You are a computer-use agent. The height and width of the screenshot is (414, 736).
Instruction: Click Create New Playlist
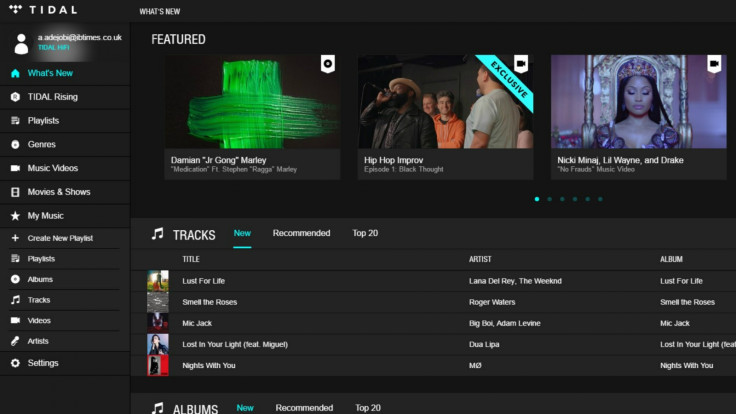pos(60,238)
